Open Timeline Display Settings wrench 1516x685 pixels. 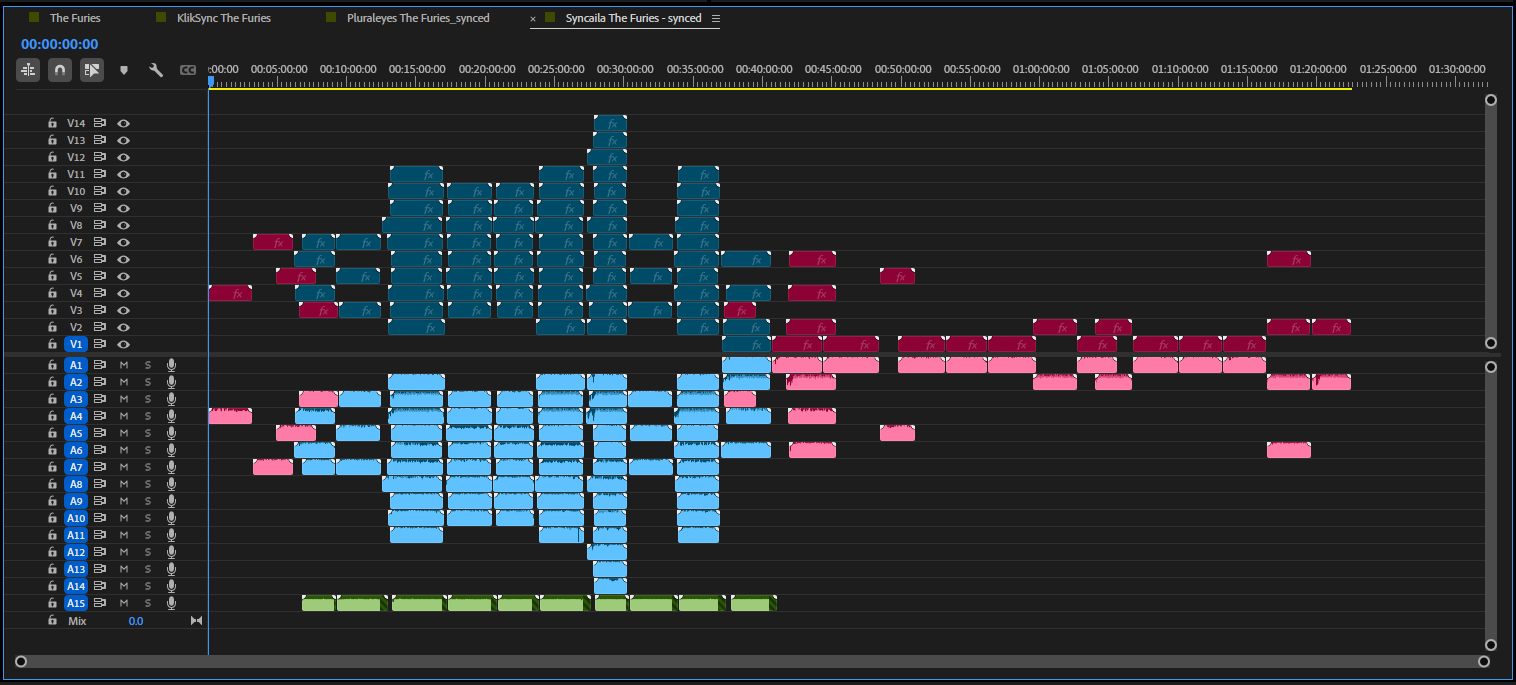point(156,70)
